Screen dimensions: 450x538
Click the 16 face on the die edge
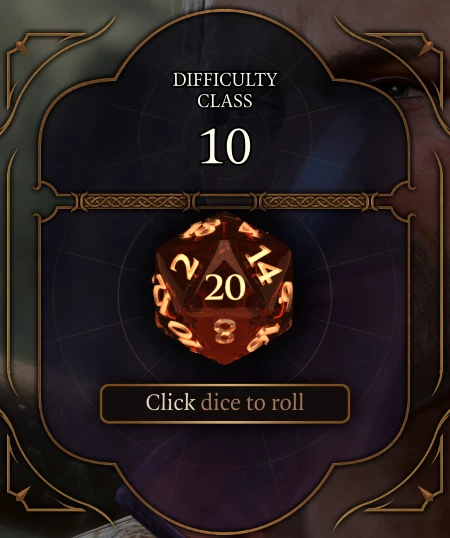pos(261,340)
